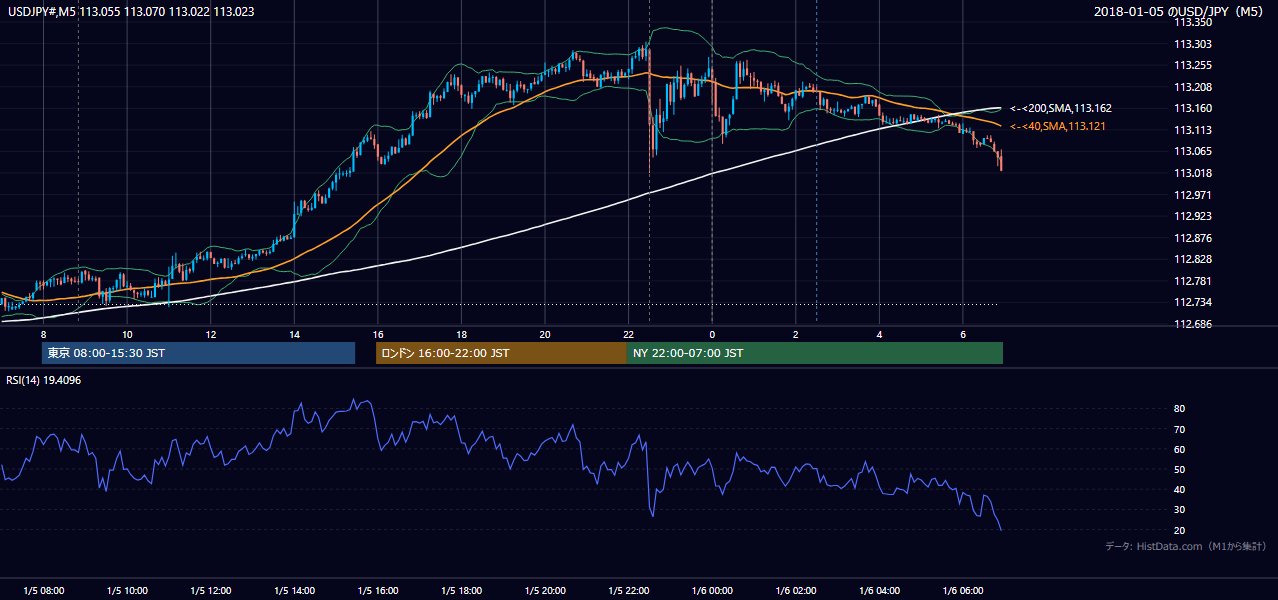
Task: Click RSI scale value 50
Action: click(1179, 469)
